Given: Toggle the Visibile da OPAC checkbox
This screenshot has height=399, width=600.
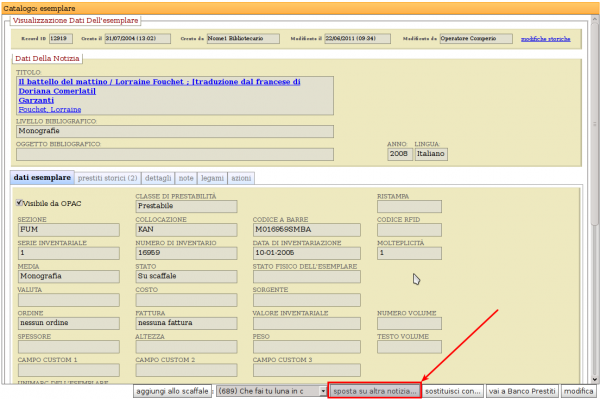Looking at the screenshot, I should pos(19,203).
